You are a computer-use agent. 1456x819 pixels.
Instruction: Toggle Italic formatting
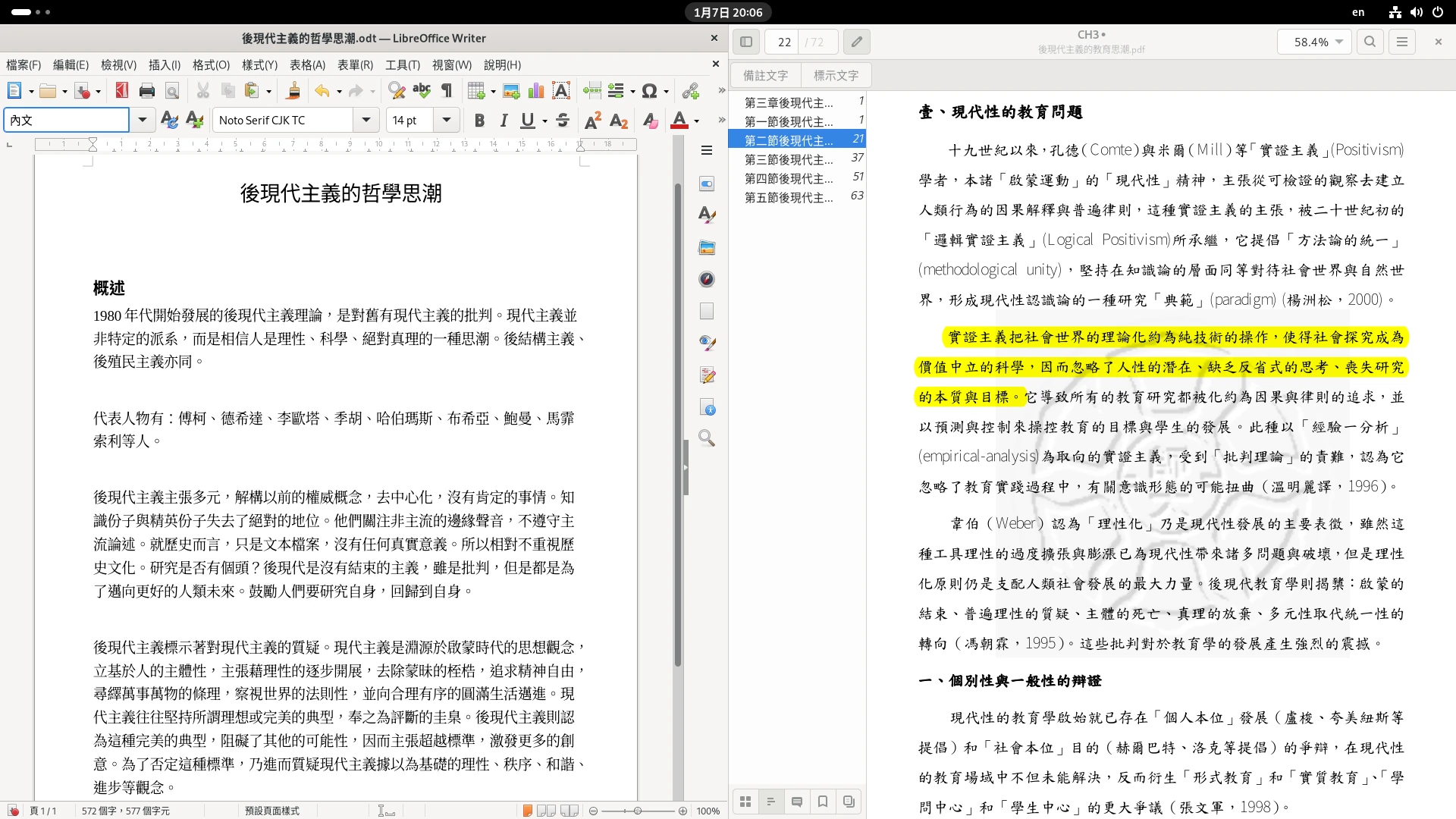click(504, 120)
